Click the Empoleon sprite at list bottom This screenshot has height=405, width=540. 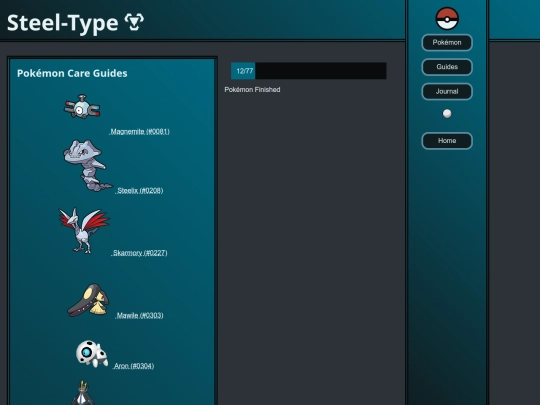(x=83, y=393)
